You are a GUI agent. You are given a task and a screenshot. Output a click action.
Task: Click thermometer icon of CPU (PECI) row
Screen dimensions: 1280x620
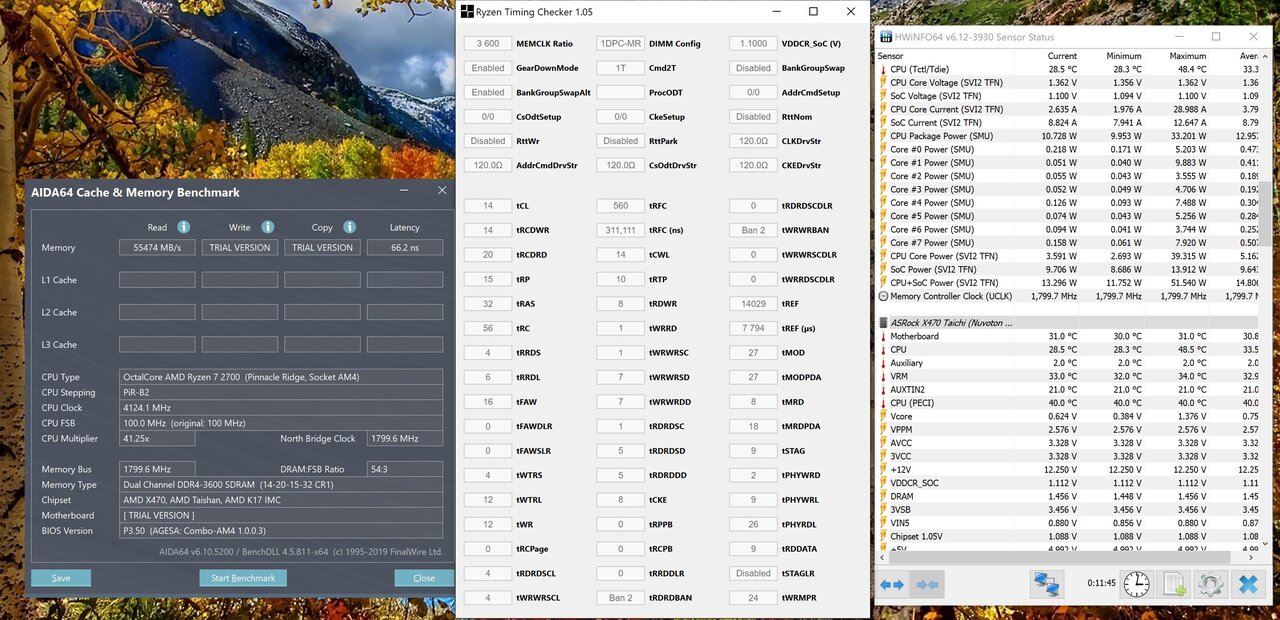[x=883, y=403]
